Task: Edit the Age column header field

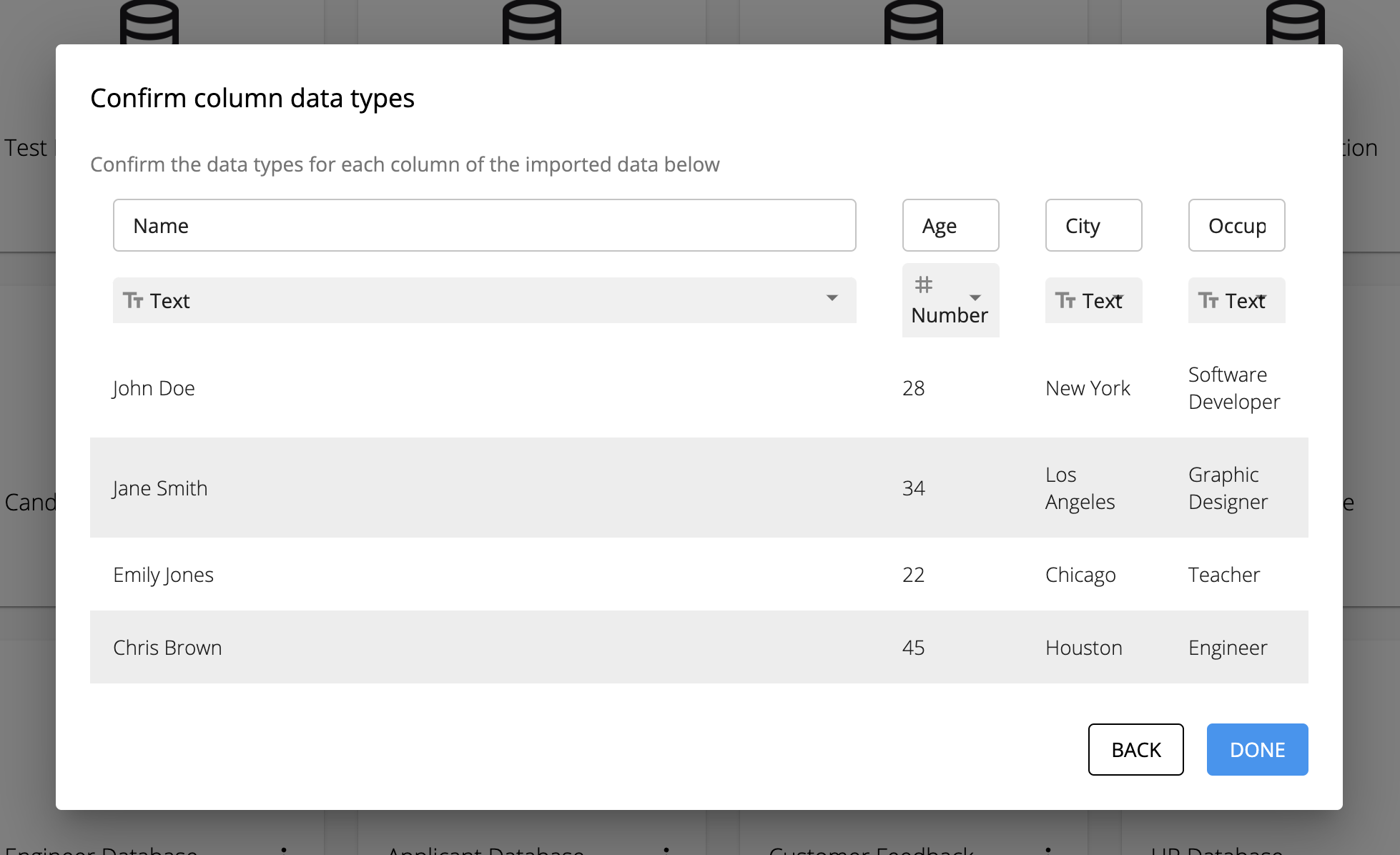Action: click(x=950, y=225)
